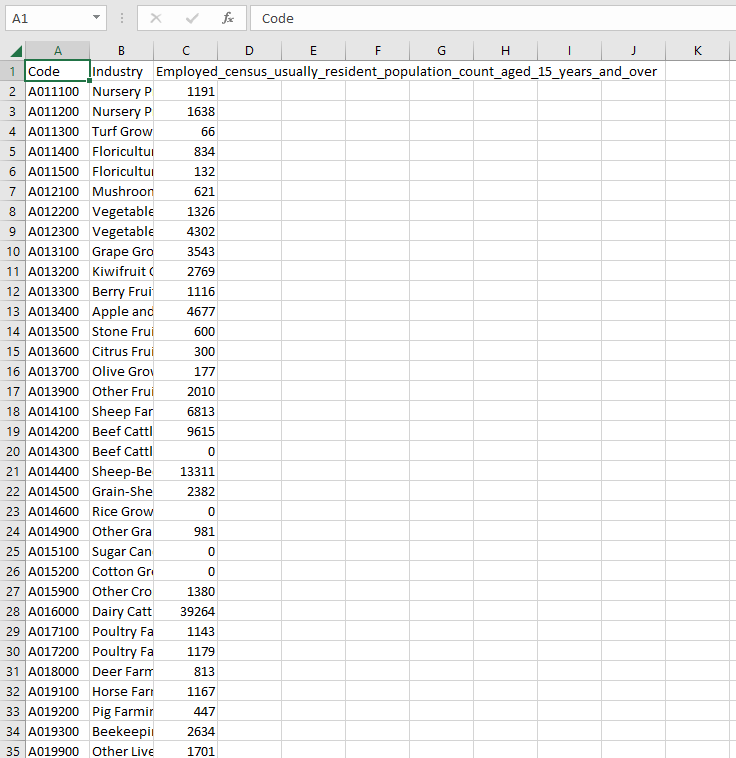Click the Kiwifruit industry cell

pos(121,271)
